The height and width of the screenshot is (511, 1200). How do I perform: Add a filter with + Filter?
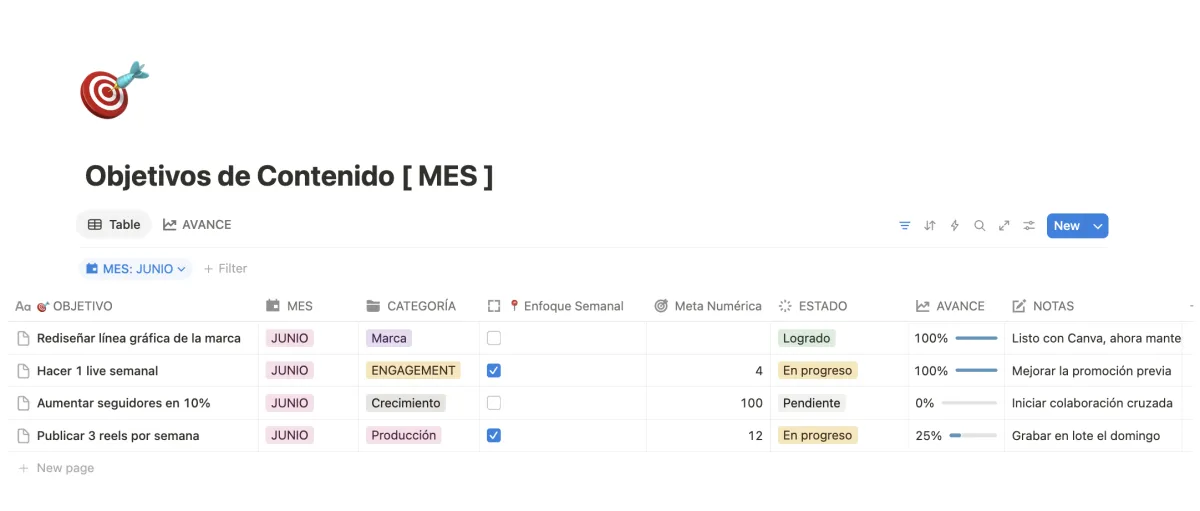(x=225, y=268)
